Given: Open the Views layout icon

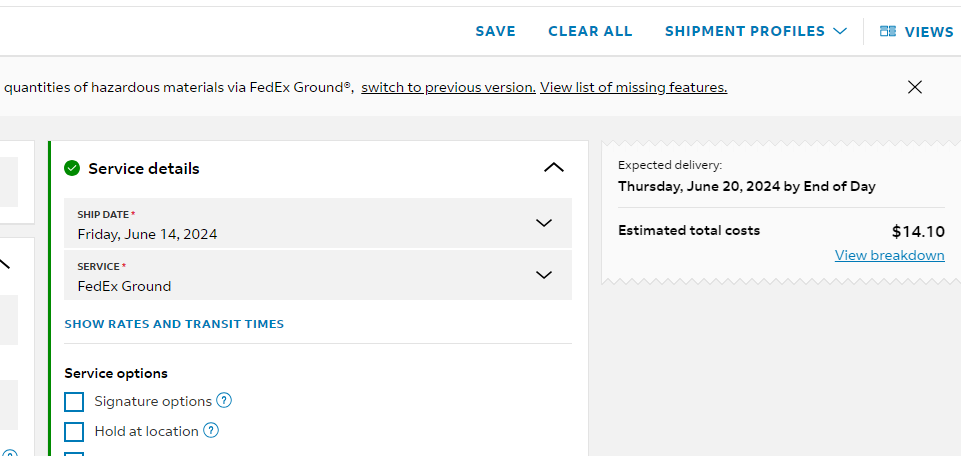Looking at the screenshot, I should click(x=887, y=31).
